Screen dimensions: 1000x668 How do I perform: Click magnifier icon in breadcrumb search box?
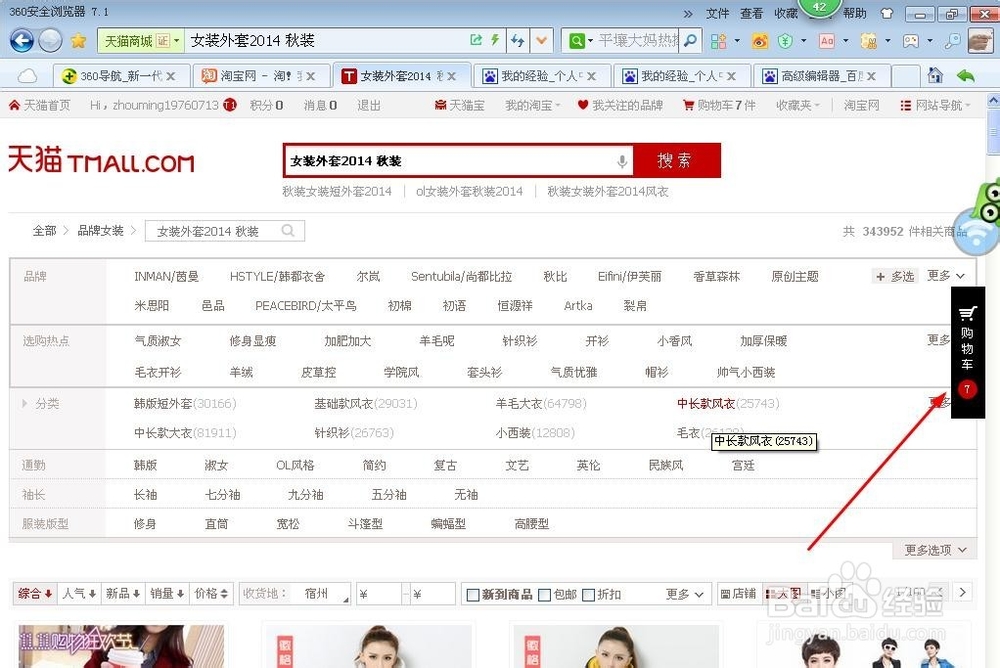pyautogui.click(x=288, y=230)
